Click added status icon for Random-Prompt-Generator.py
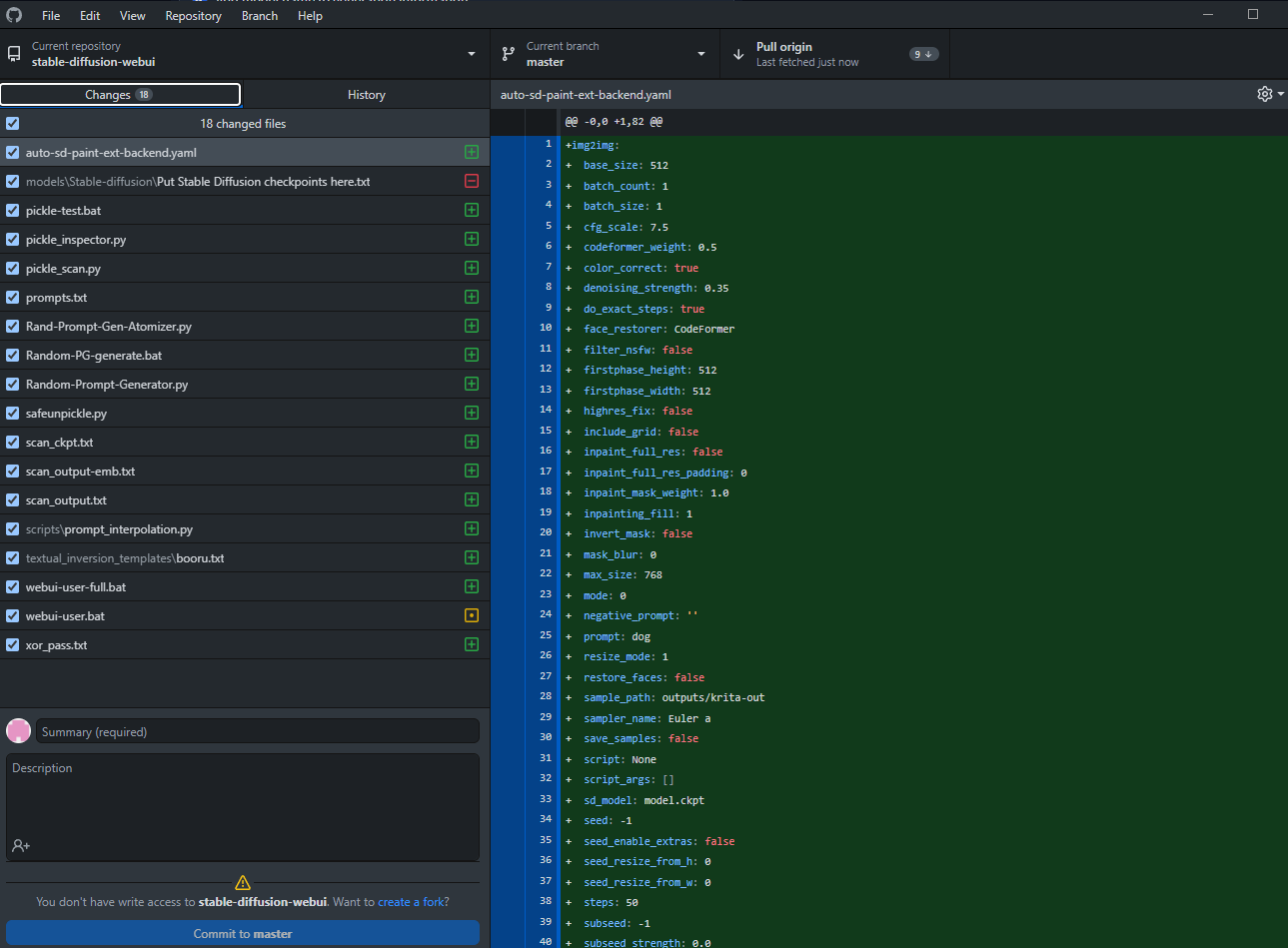1288x948 pixels. (x=472, y=385)
